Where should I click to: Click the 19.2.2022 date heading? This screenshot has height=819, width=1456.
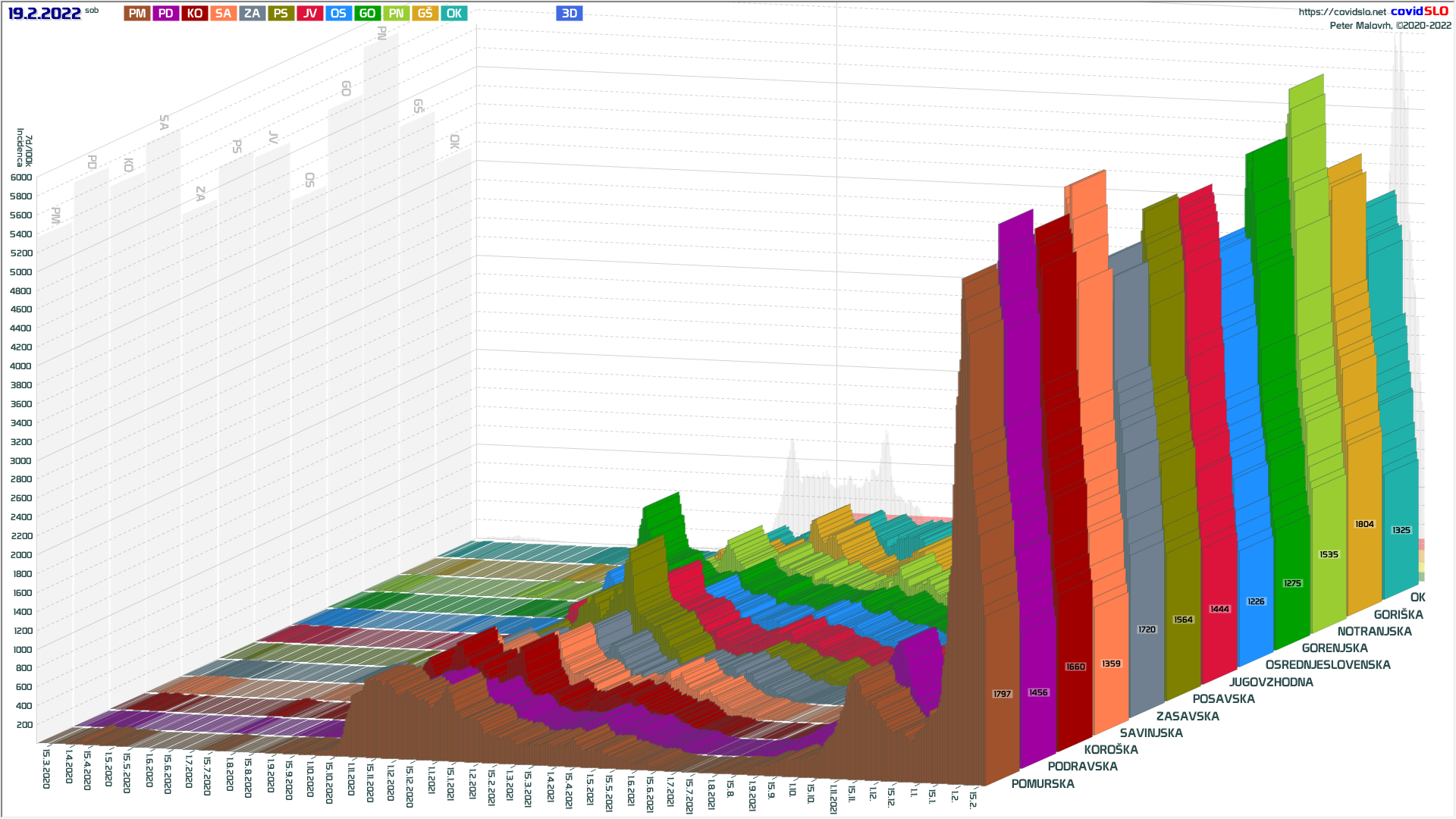coord(44,13)
